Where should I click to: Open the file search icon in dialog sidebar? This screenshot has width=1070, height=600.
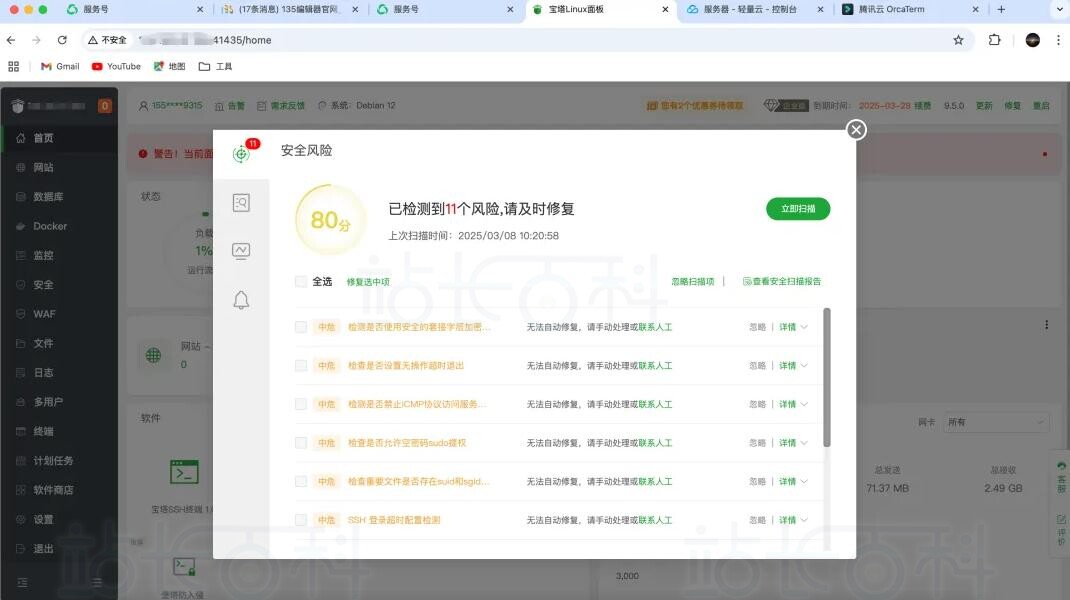click(241, 203)
